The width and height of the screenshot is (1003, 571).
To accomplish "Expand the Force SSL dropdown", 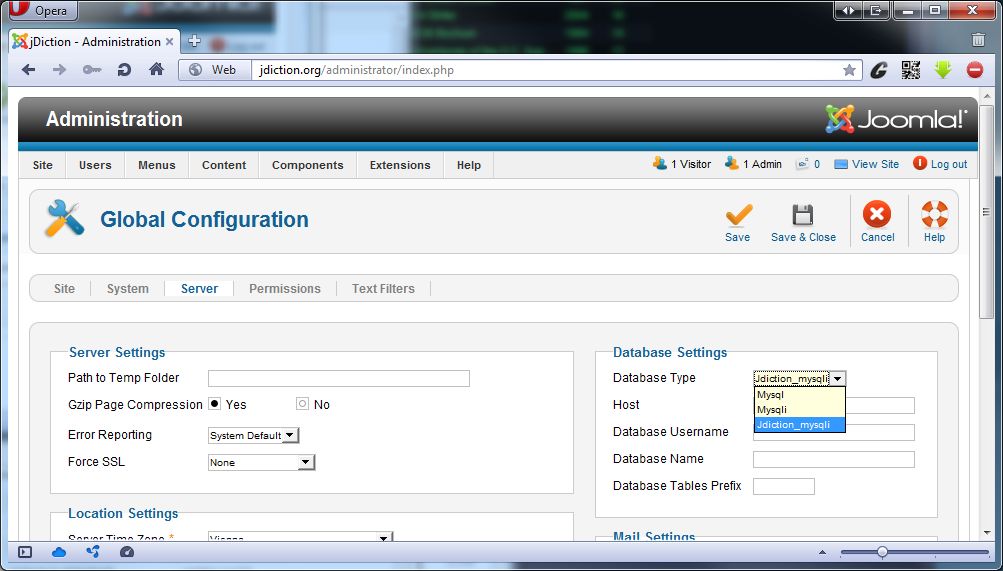I will (261, 462).
